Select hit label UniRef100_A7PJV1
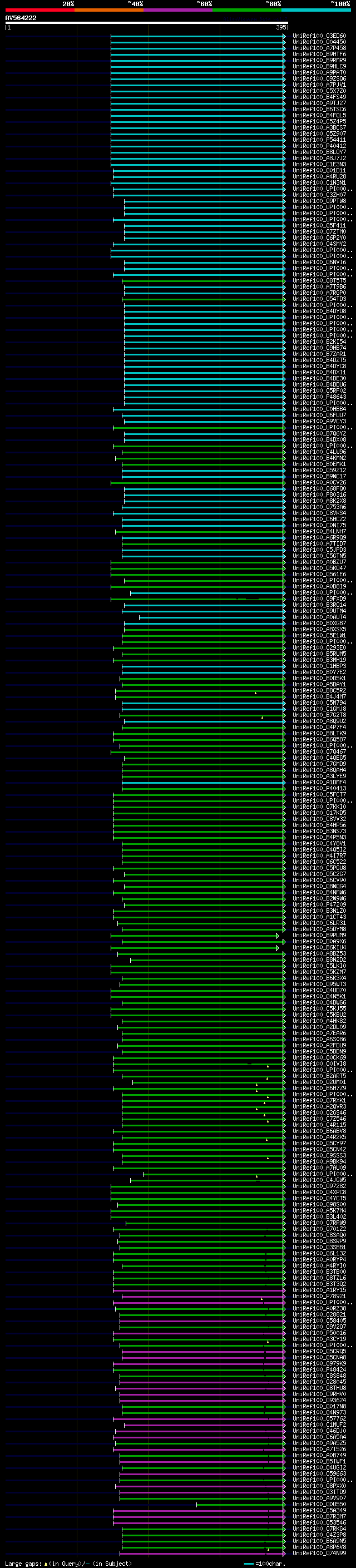Image resolution: width=356 pixels, height=1568 pixels. 319,85
